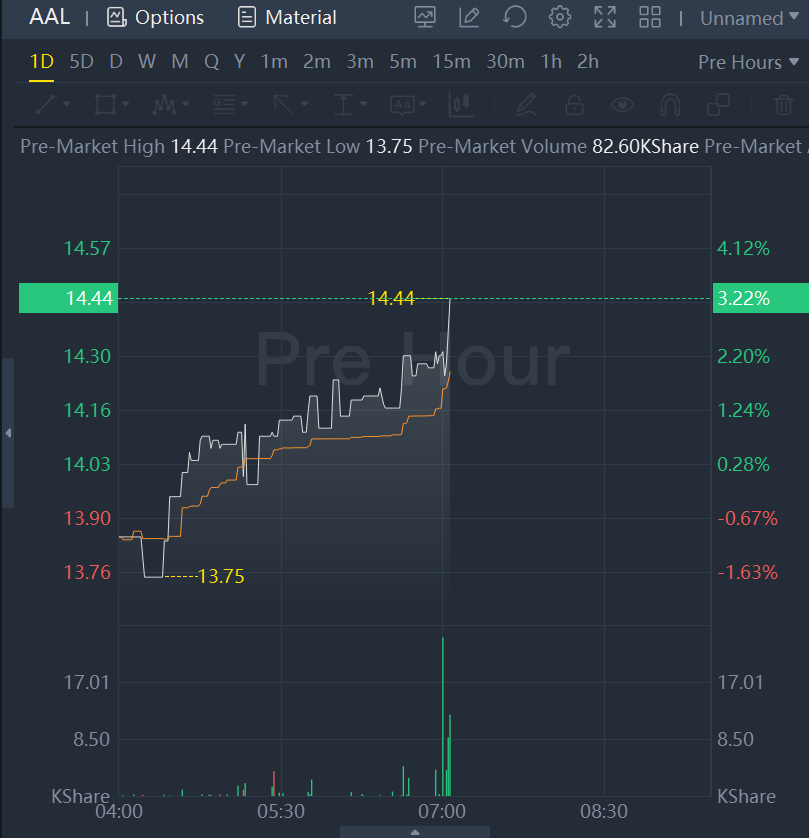The width and height of the screenshot is (809, 838).
Task: Expand the Pre Hours session dropdown
Action: pyautogui.click(x=745, y=62)
